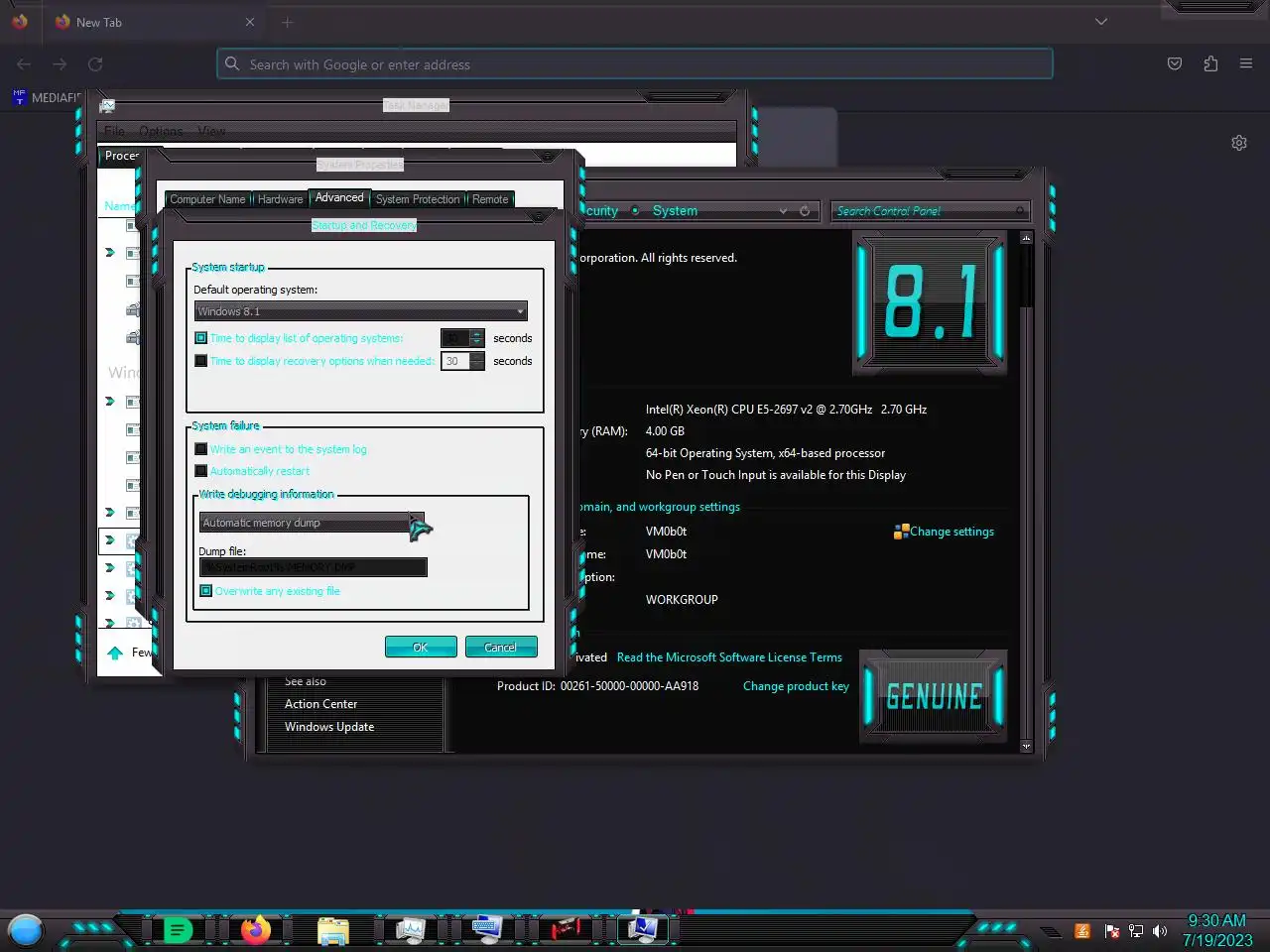Open the Firefox extensions puzzle icon
Image resolution: width=1270 pixels, height=952 pixels.
[1210, 64]
